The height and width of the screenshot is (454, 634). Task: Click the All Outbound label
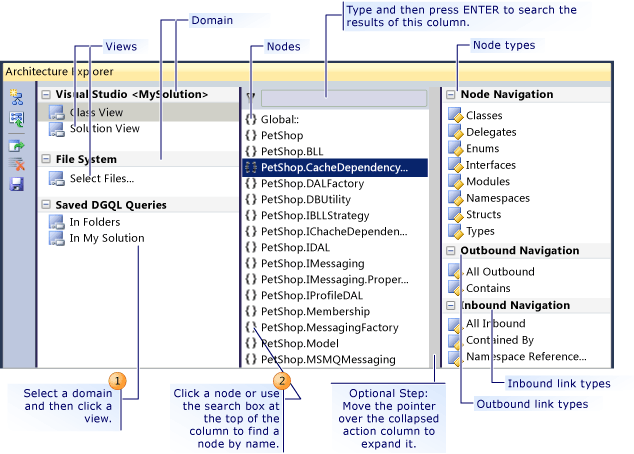pos(500,272)
